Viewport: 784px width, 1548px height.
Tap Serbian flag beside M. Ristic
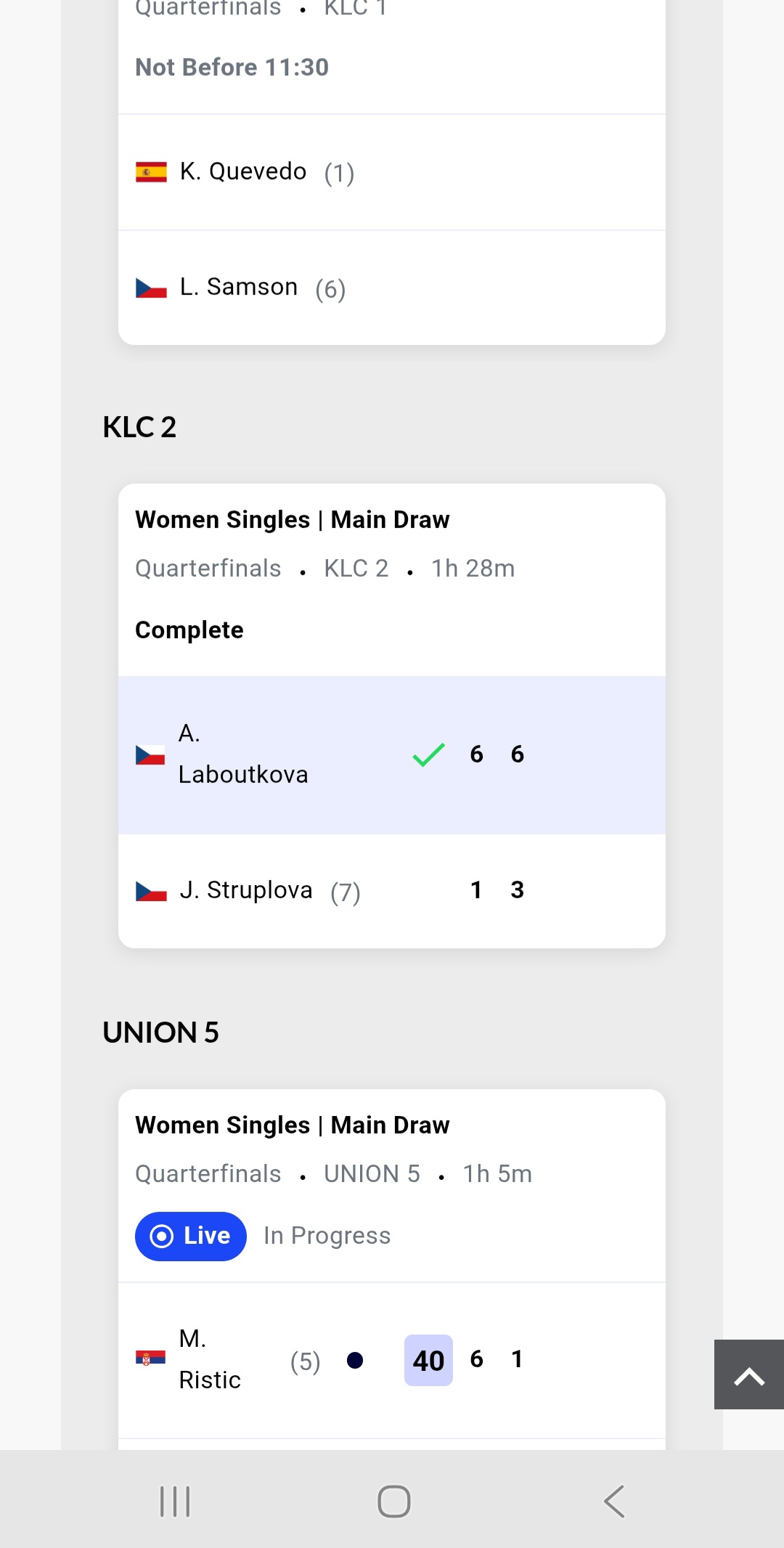pyautogui.click(x=150, y=1358)
